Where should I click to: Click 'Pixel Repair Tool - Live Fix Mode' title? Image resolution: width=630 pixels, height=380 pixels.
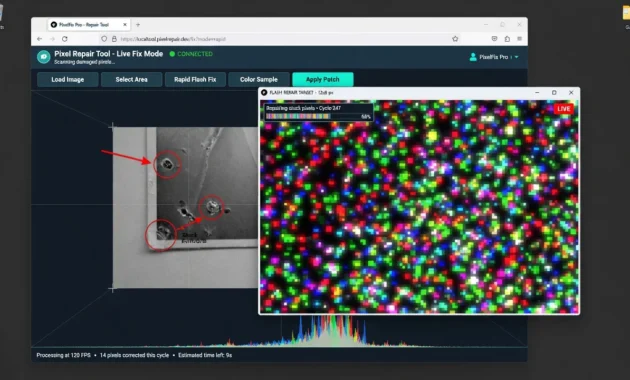click(x=108, y=54)
